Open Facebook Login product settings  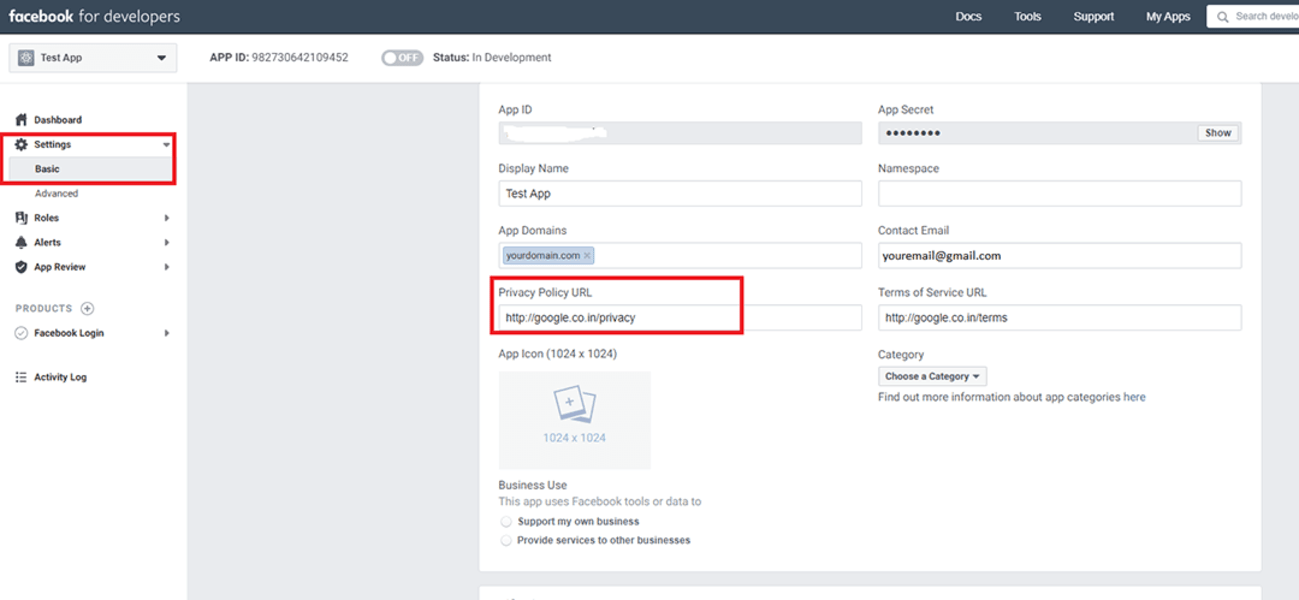pyautogui.click(x=70, y=332)
